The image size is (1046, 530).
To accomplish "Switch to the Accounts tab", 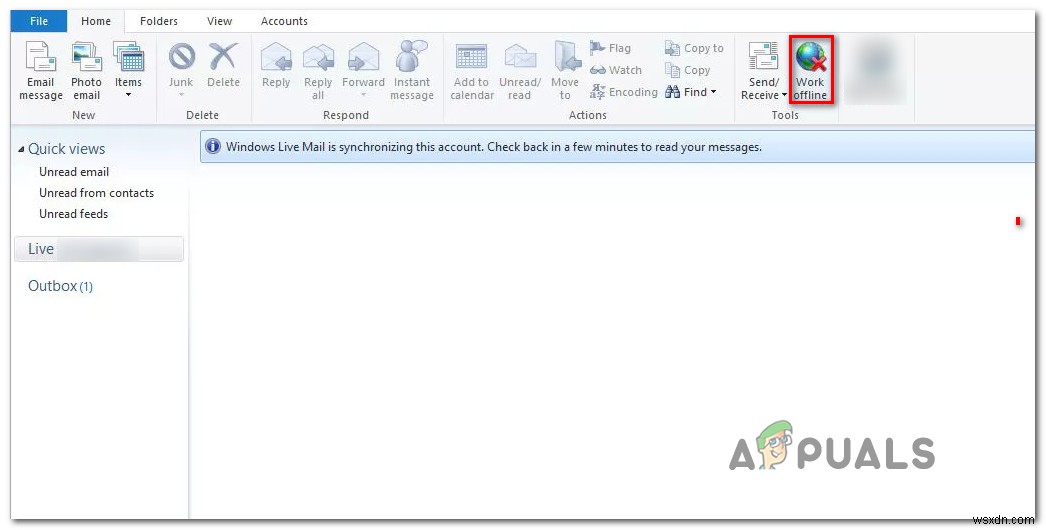I will (x=284, y=21).
